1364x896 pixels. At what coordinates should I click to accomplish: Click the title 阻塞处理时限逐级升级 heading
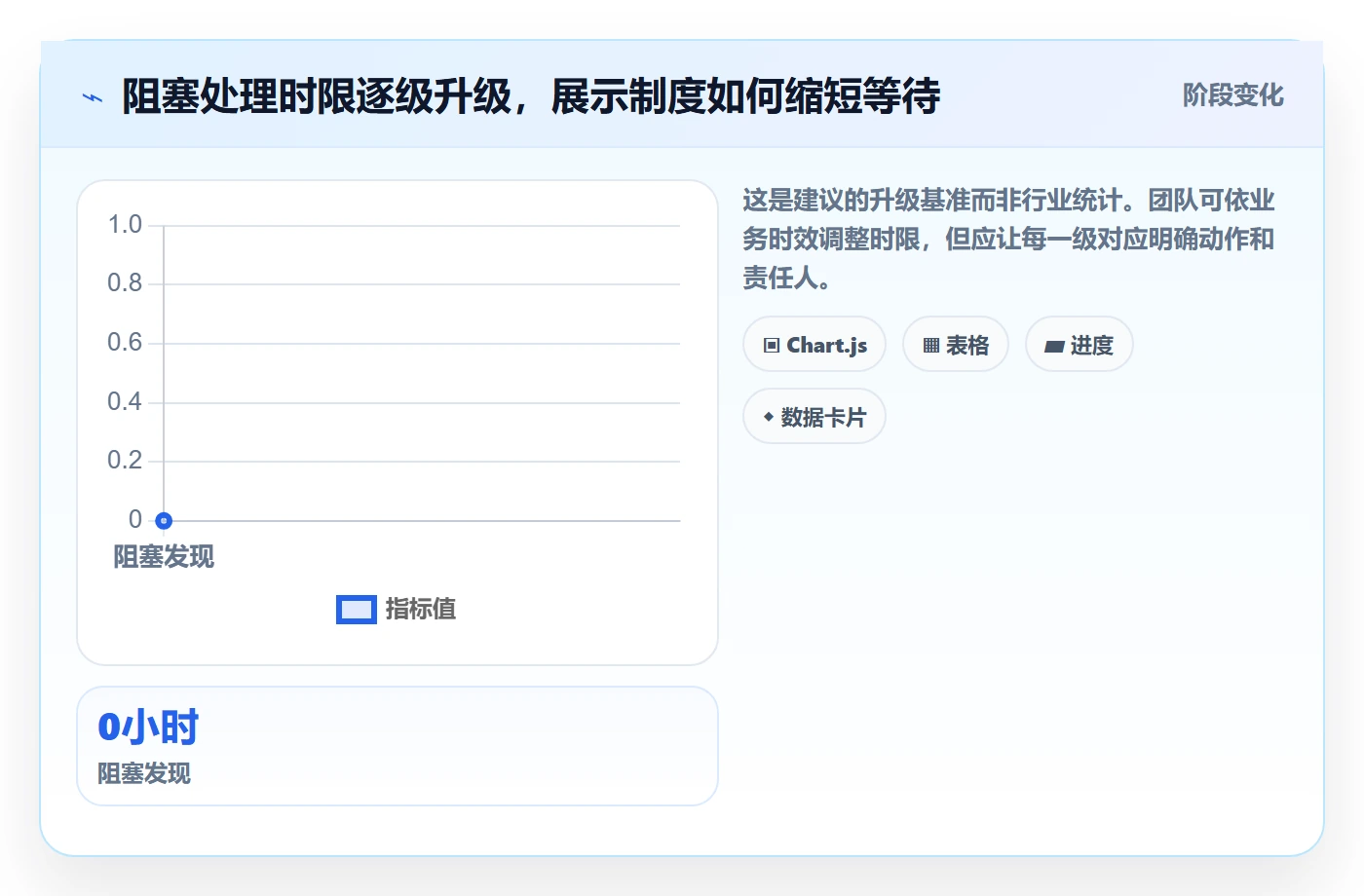pos(531,96)
